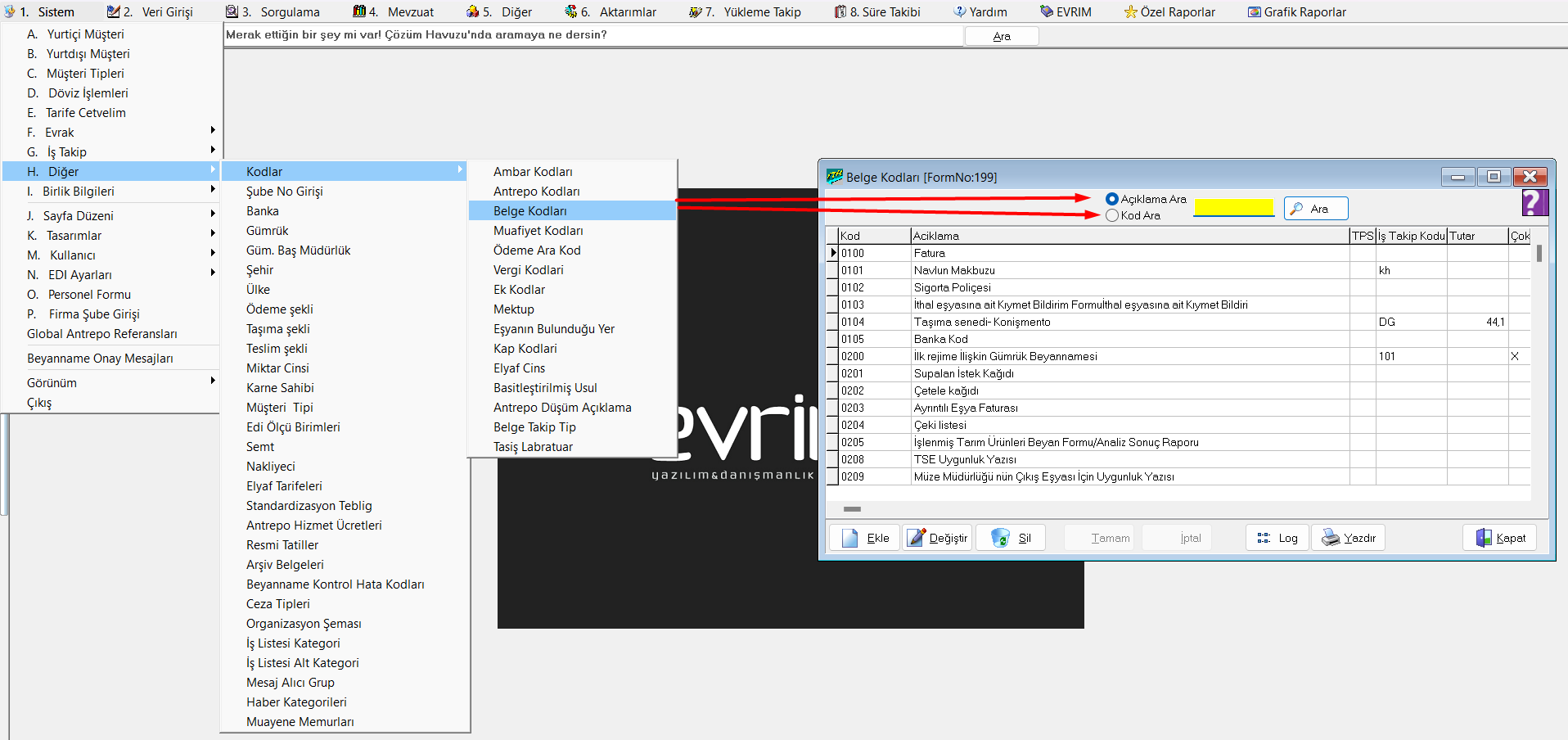This screenshot has width=1568, height=740.
Task: Click the Diğer menu icon
Action: (472, 11)
